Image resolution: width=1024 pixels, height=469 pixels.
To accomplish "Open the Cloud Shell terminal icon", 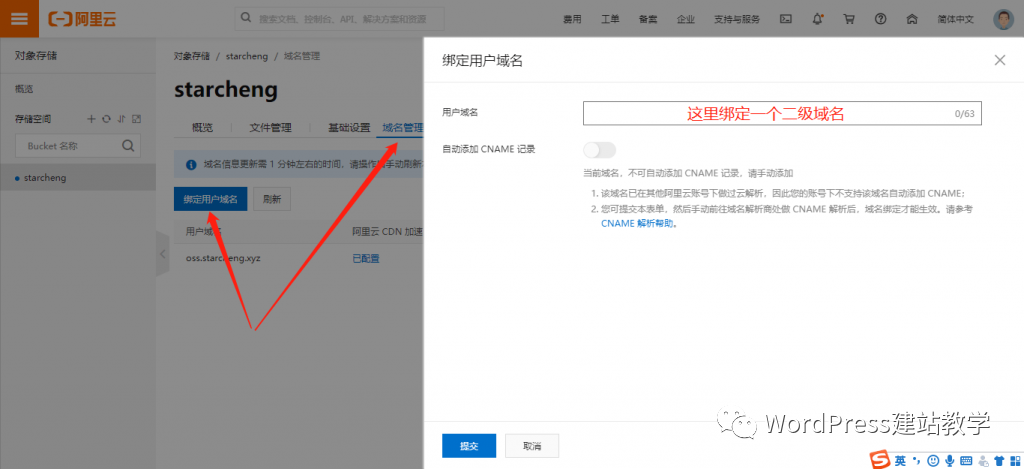I will [x=786, y=19].
